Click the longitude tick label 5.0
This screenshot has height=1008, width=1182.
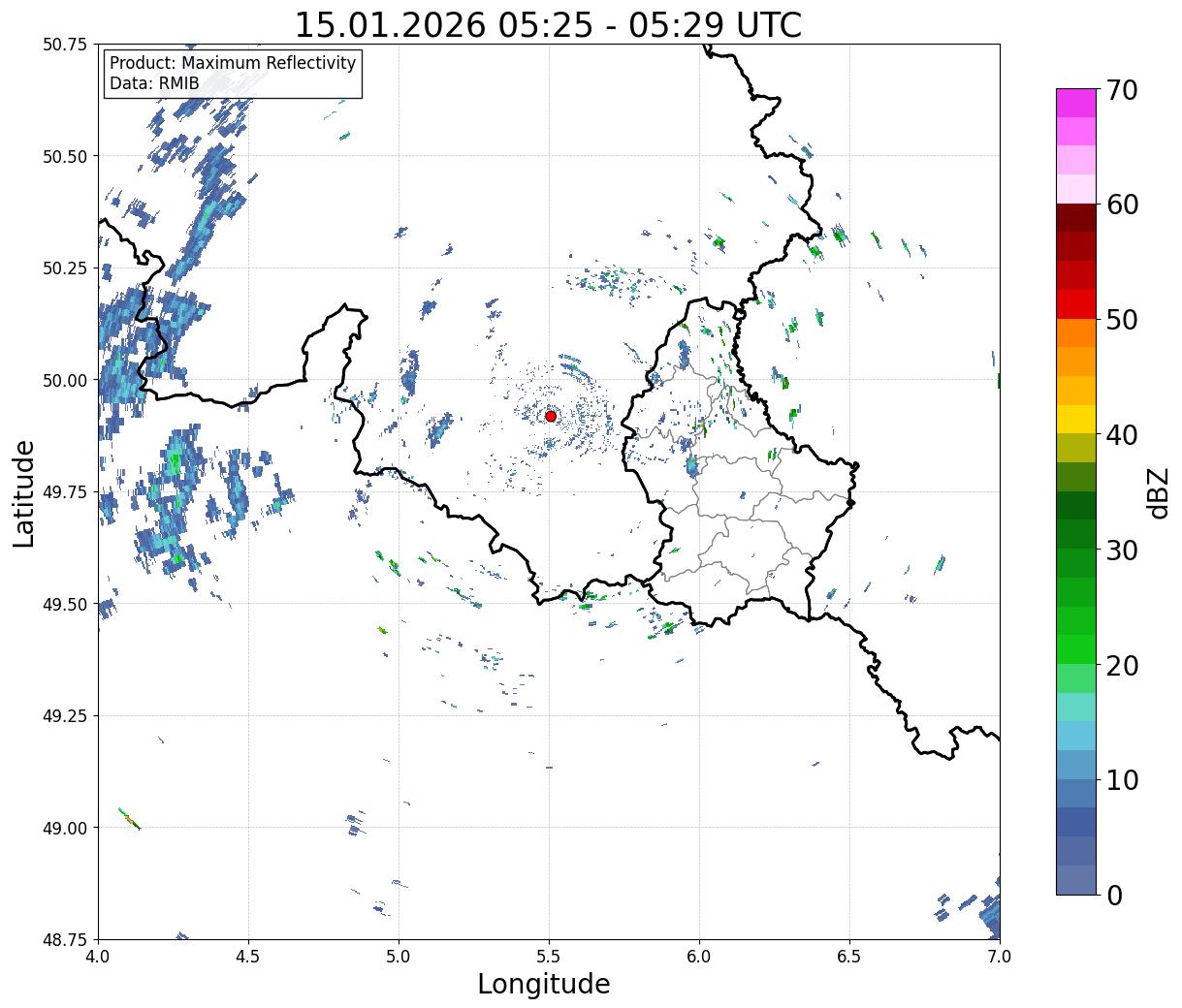(x=399, y=957)
